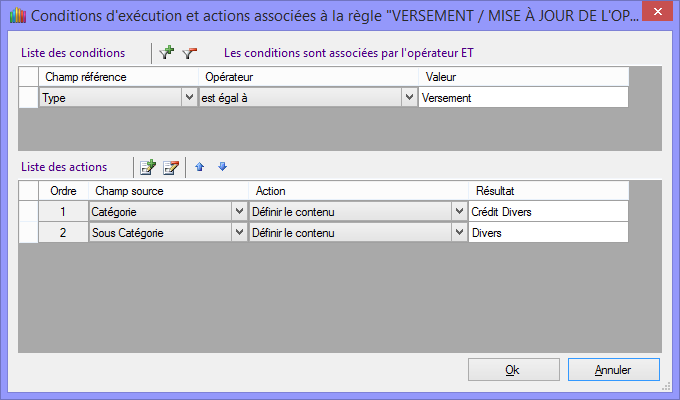Select the row header of the Type condition
Viewport: 680px width, 400px height.
28,98
